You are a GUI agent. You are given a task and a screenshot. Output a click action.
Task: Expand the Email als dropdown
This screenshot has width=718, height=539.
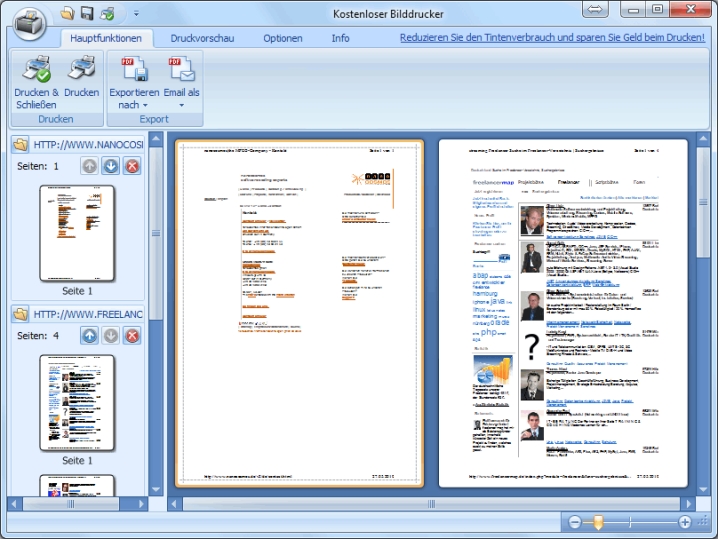point(181,81)
